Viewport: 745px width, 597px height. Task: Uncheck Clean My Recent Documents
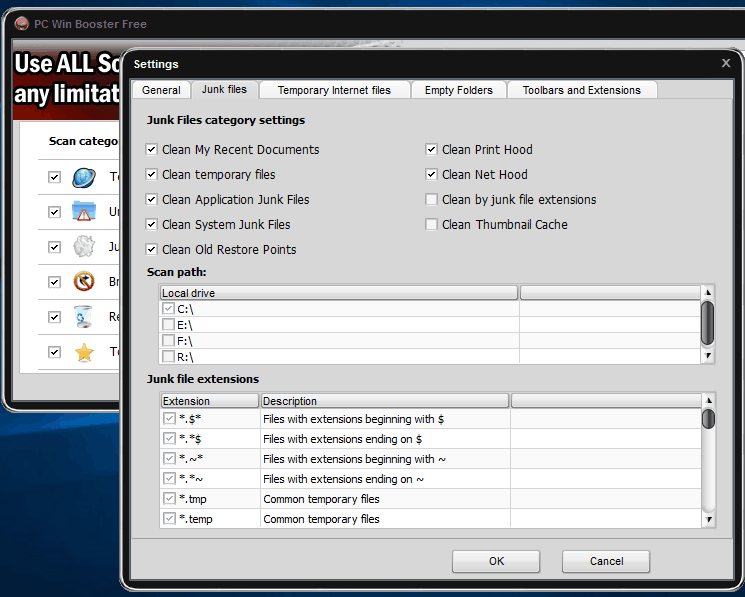151,150
